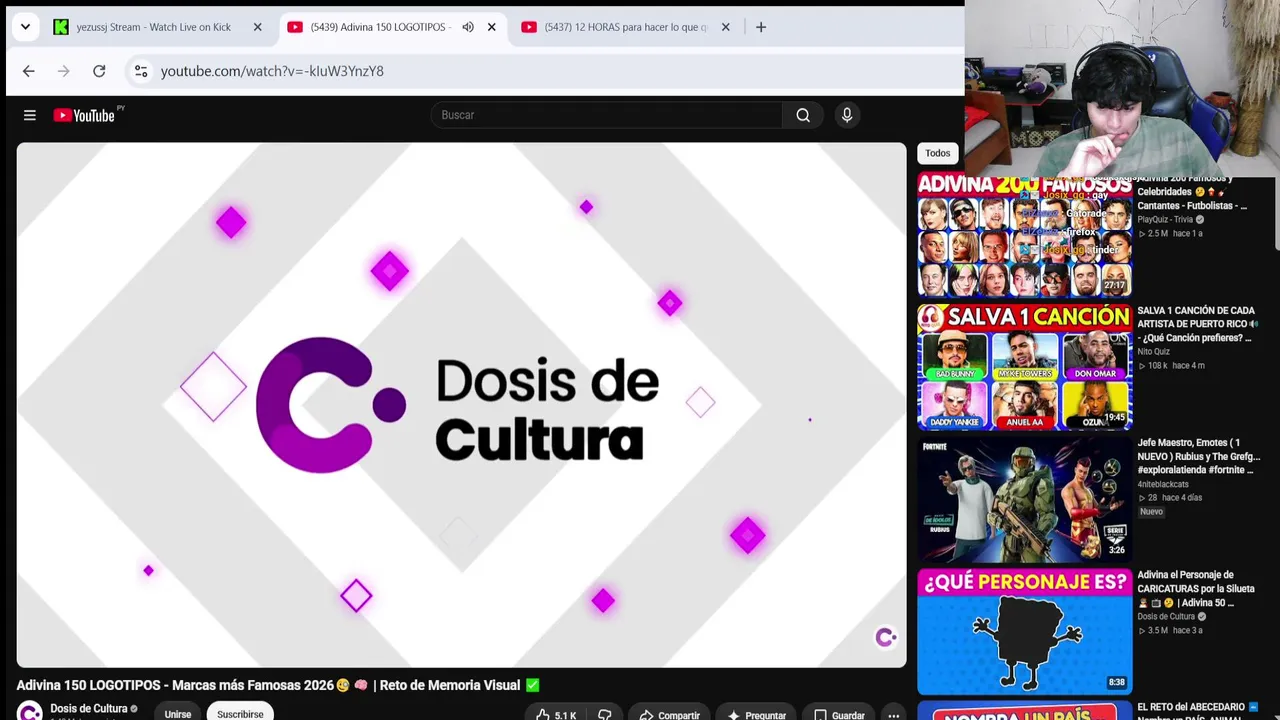This screenshot has height=720, width=1280.
Task: Go back to the previous page
Action: [28, 71]
